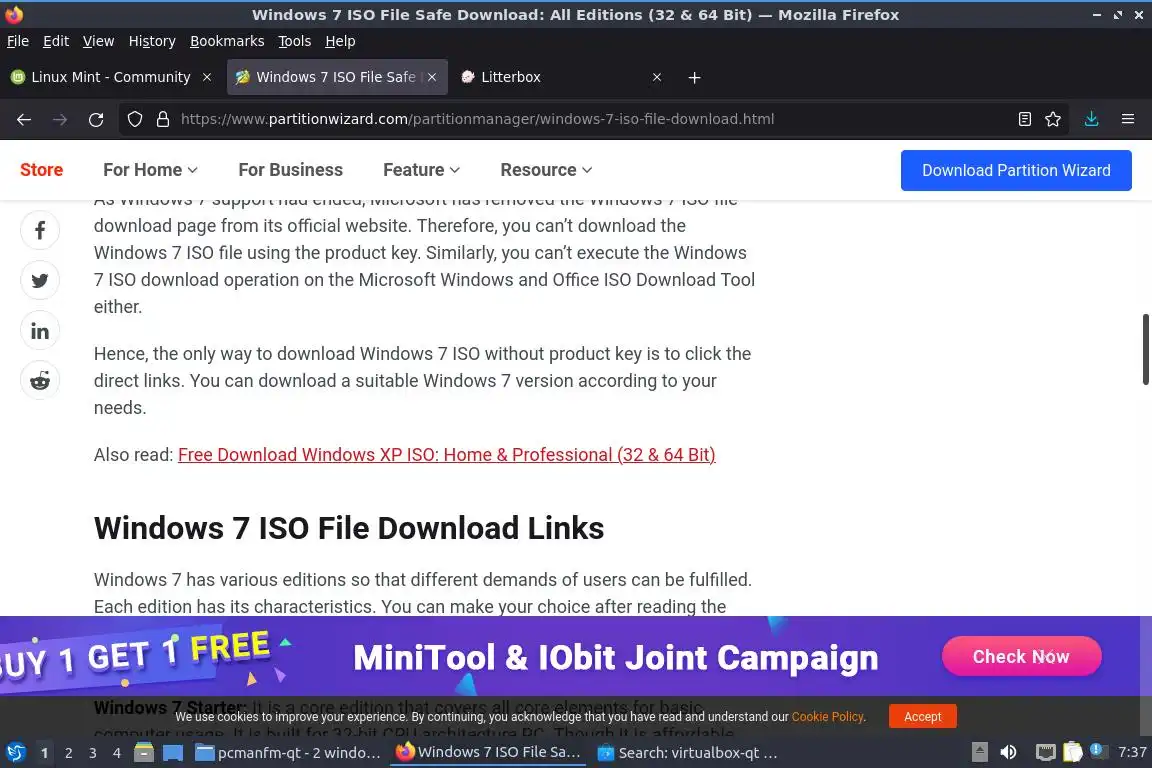Switch to virtual desktop 4
This screenshot has width=1152, height=768.
pos(117,753)
